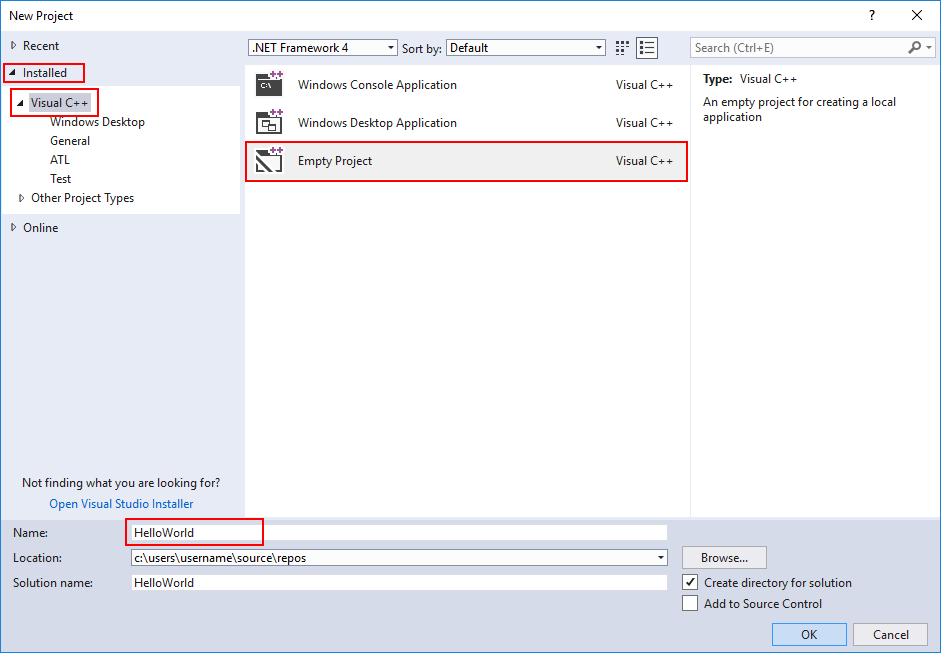Click the search magnifier icon
This screenshot has height=653, width=941.
coord(914,47)
